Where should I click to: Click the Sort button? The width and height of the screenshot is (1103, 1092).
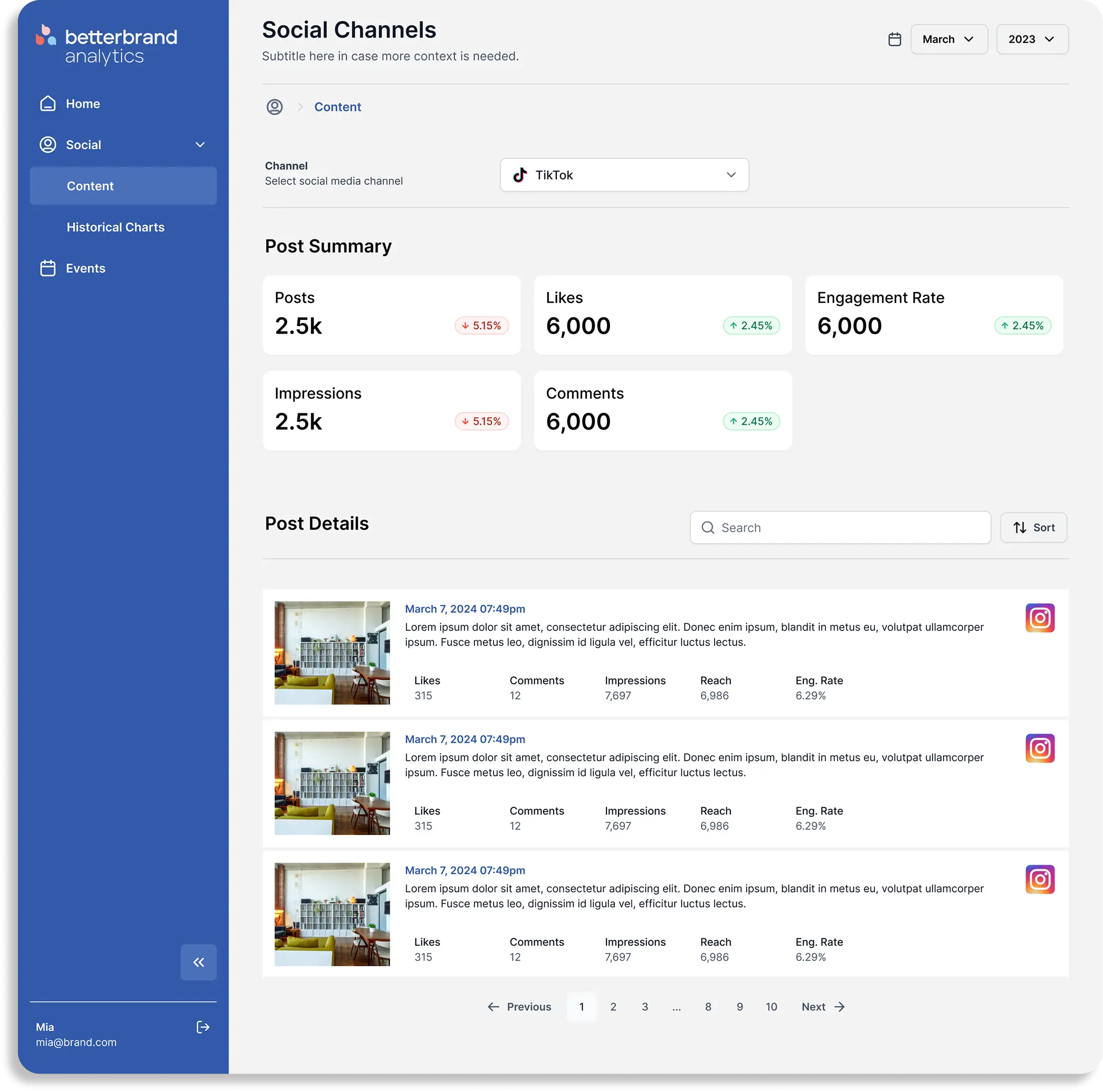[x=1034, y=528]
